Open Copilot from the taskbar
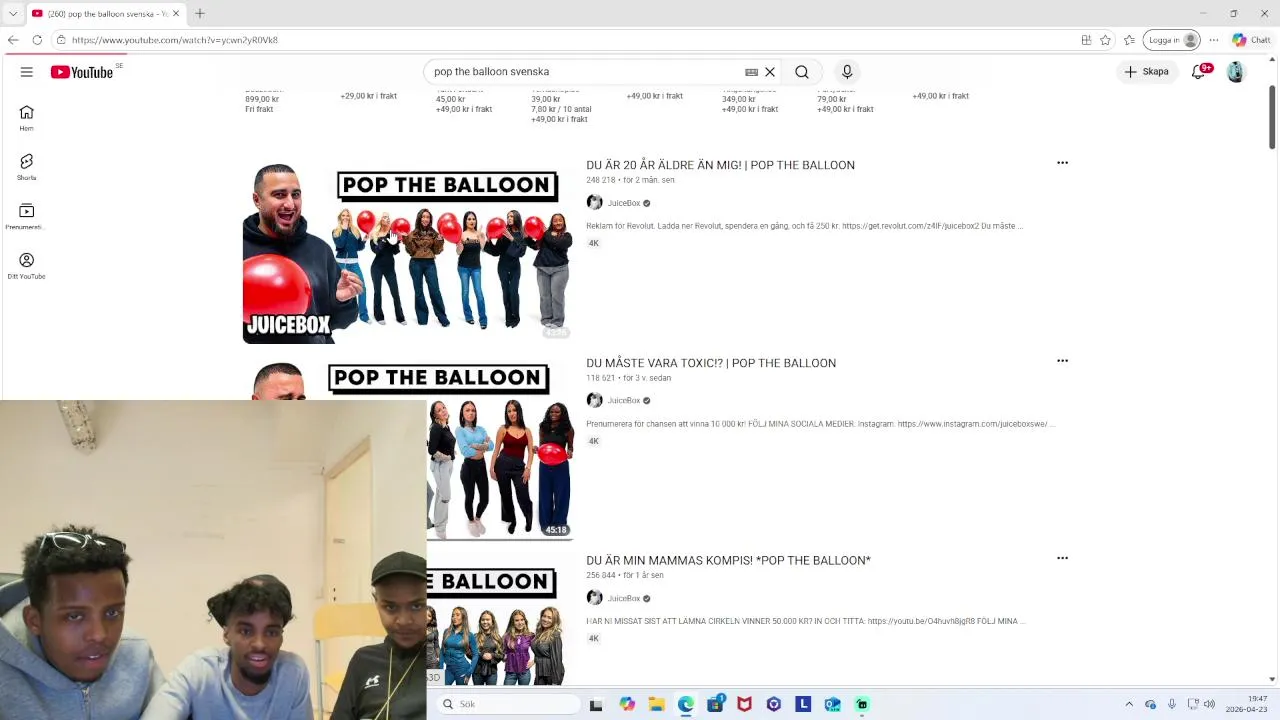Screen dimensions: 1280x720 pos(627,704)
